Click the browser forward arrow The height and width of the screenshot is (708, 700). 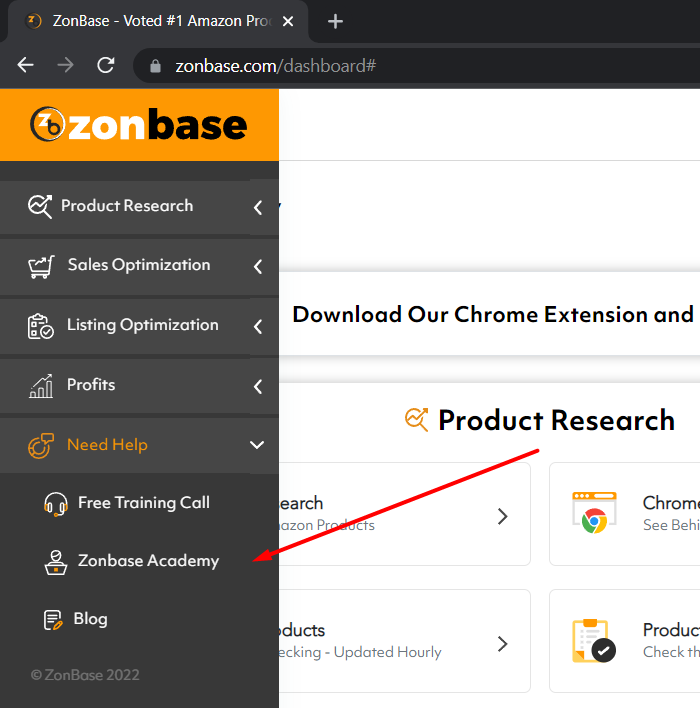tap(65, 65)
